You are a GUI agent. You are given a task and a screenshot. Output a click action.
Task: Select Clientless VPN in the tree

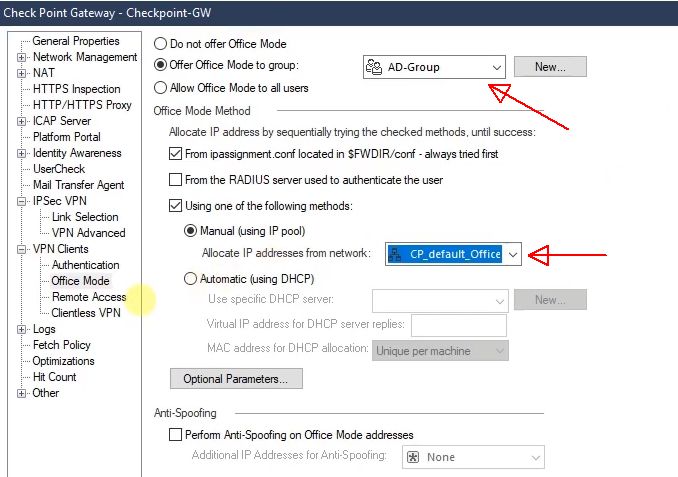coord(86,313)
